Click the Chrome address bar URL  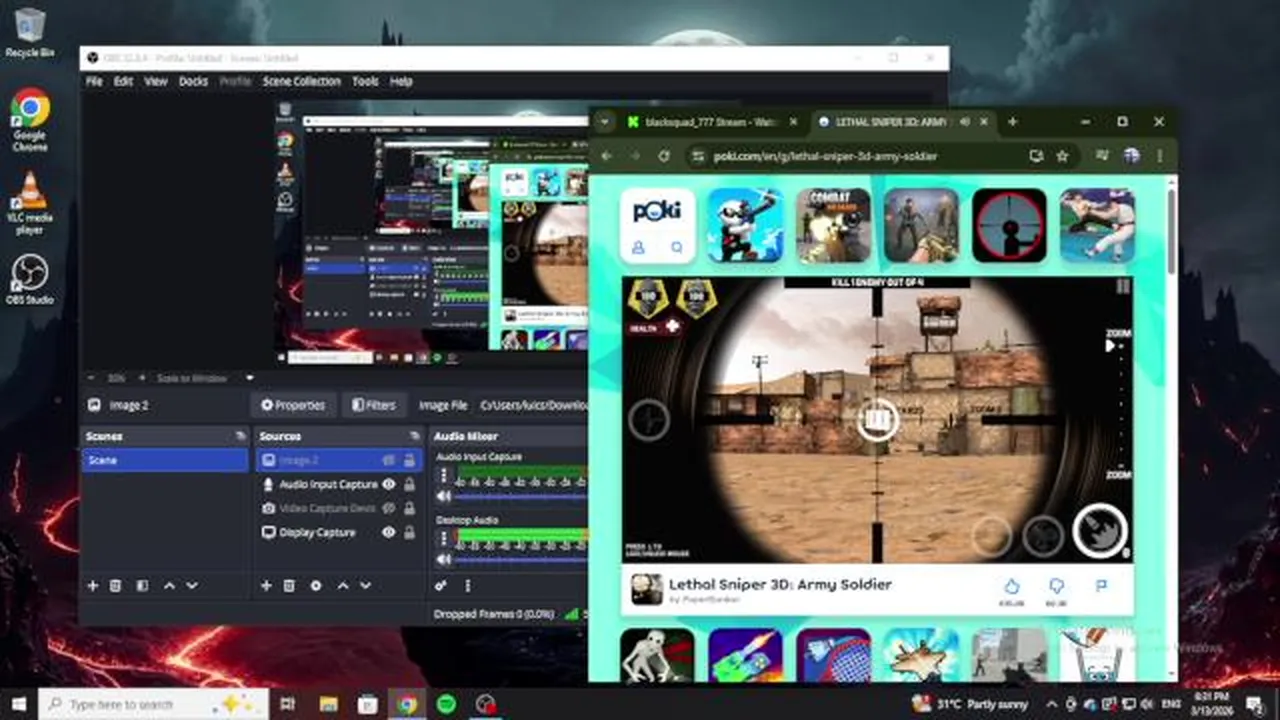tap(825, 156)
